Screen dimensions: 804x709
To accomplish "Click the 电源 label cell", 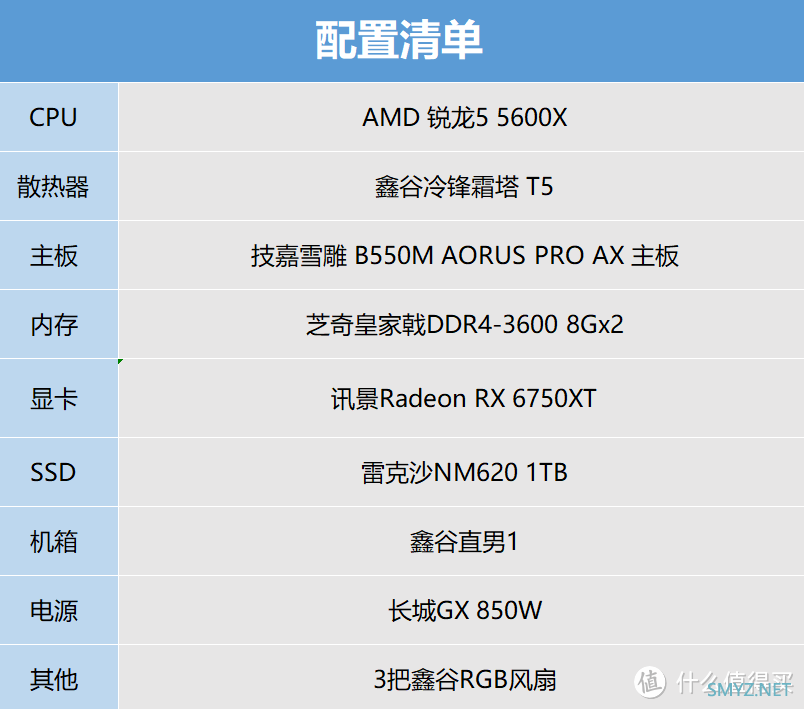I will tap(59, 610).
